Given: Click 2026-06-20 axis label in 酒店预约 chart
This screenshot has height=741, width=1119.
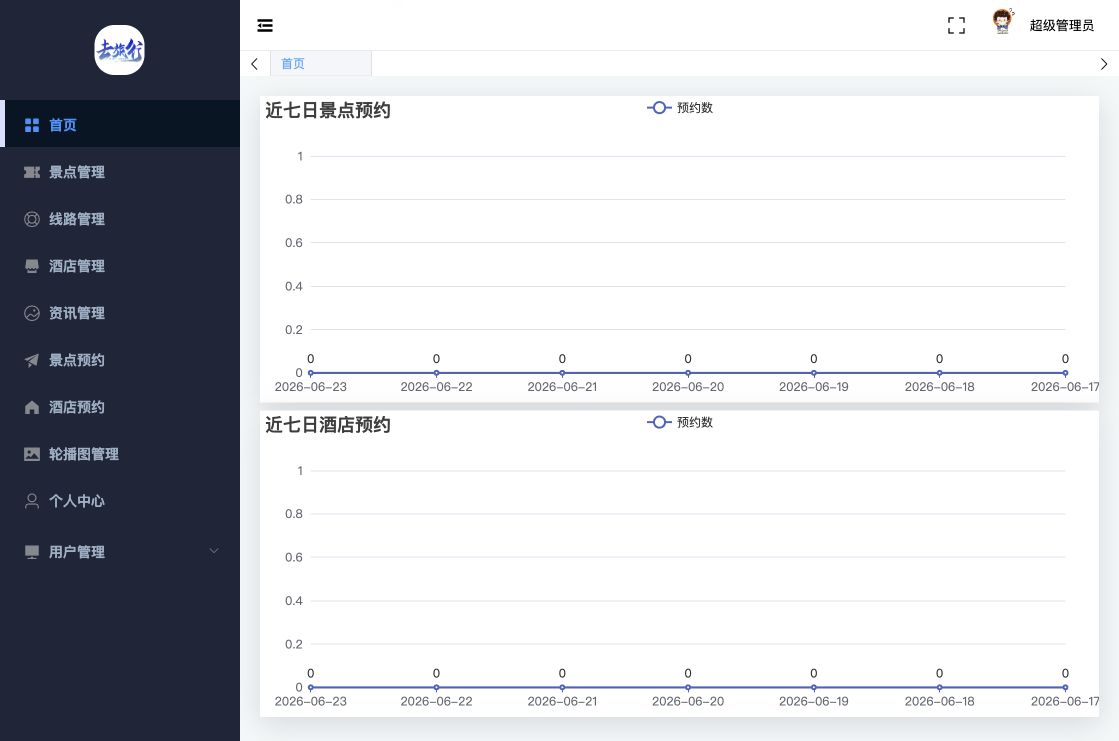Looking at the screenshot, I should tap(688, 702).
